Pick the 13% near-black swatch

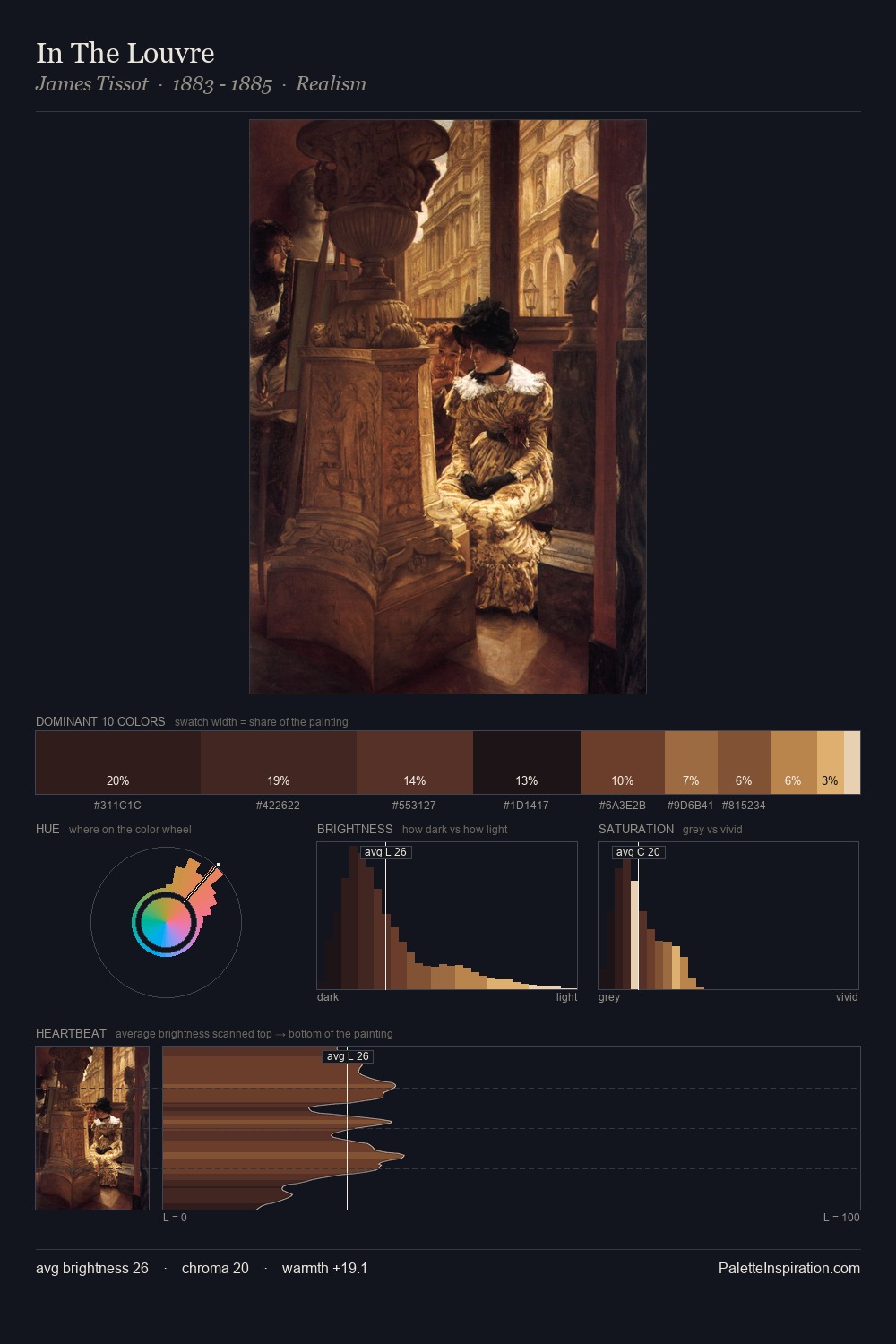point(527,762)
